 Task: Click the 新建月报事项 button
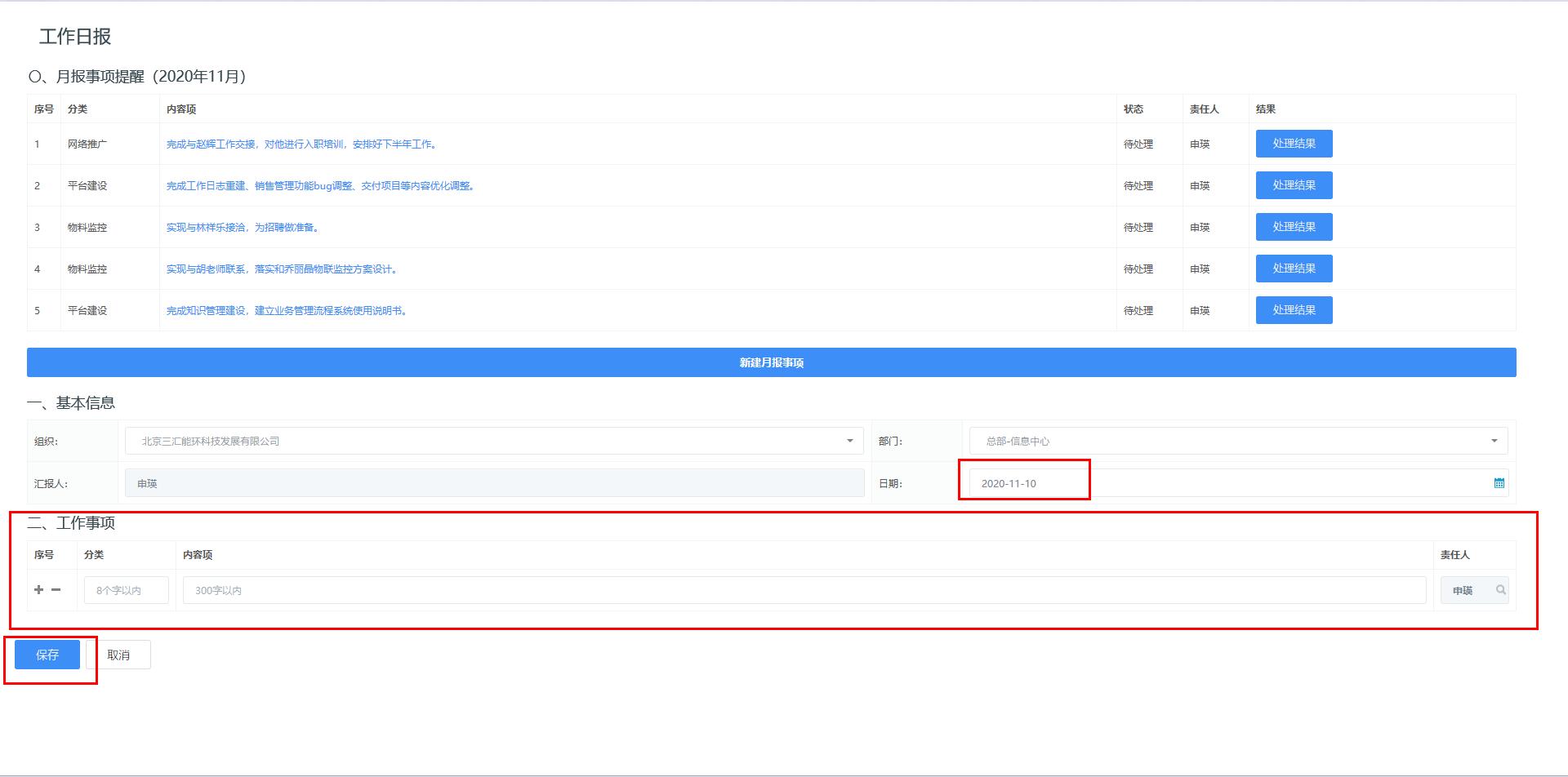tap(771, 362)
